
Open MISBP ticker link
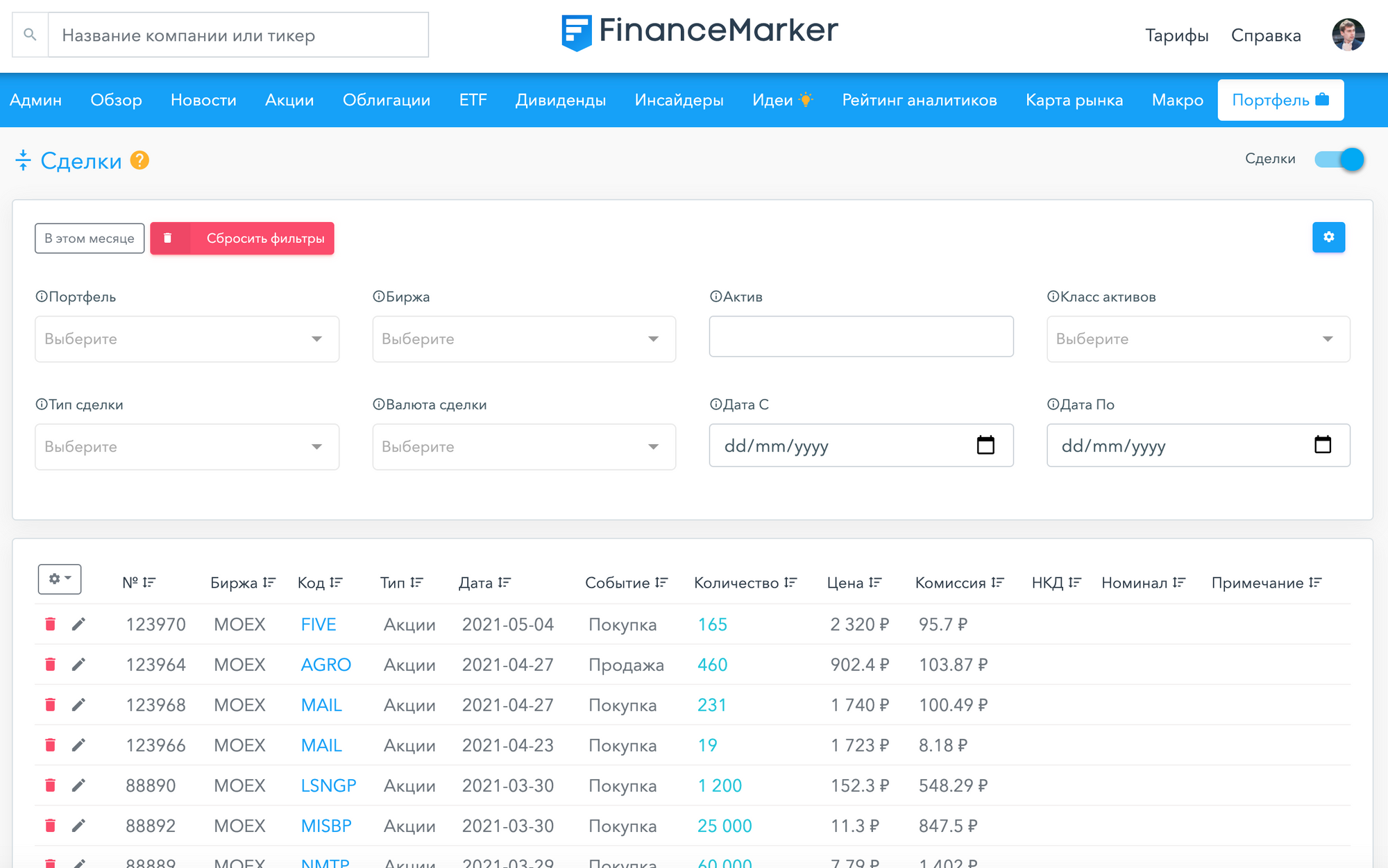click(326, 826)
